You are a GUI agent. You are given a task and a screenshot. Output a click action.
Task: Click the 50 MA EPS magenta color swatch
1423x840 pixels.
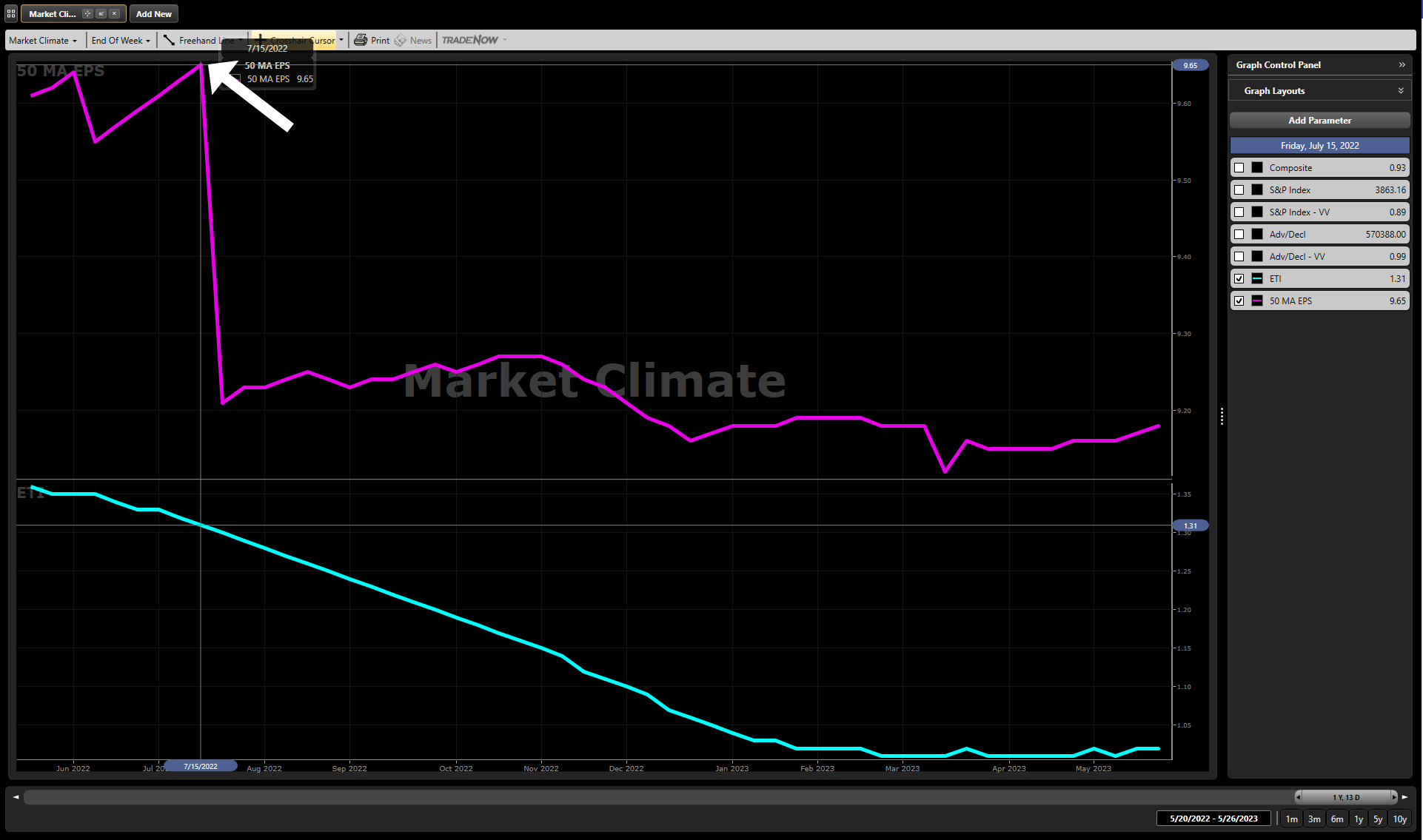point(1256,301)
